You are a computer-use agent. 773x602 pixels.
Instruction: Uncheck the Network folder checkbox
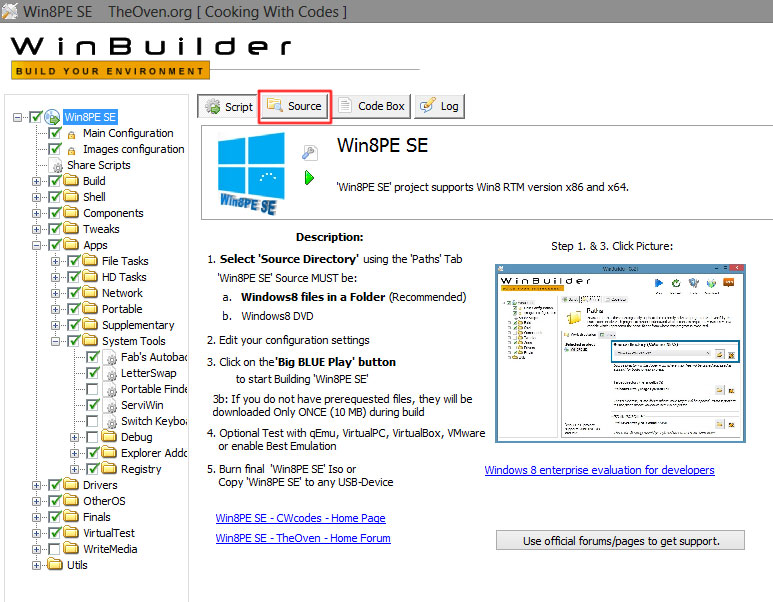pyautogui.click(x=73, y=293)
